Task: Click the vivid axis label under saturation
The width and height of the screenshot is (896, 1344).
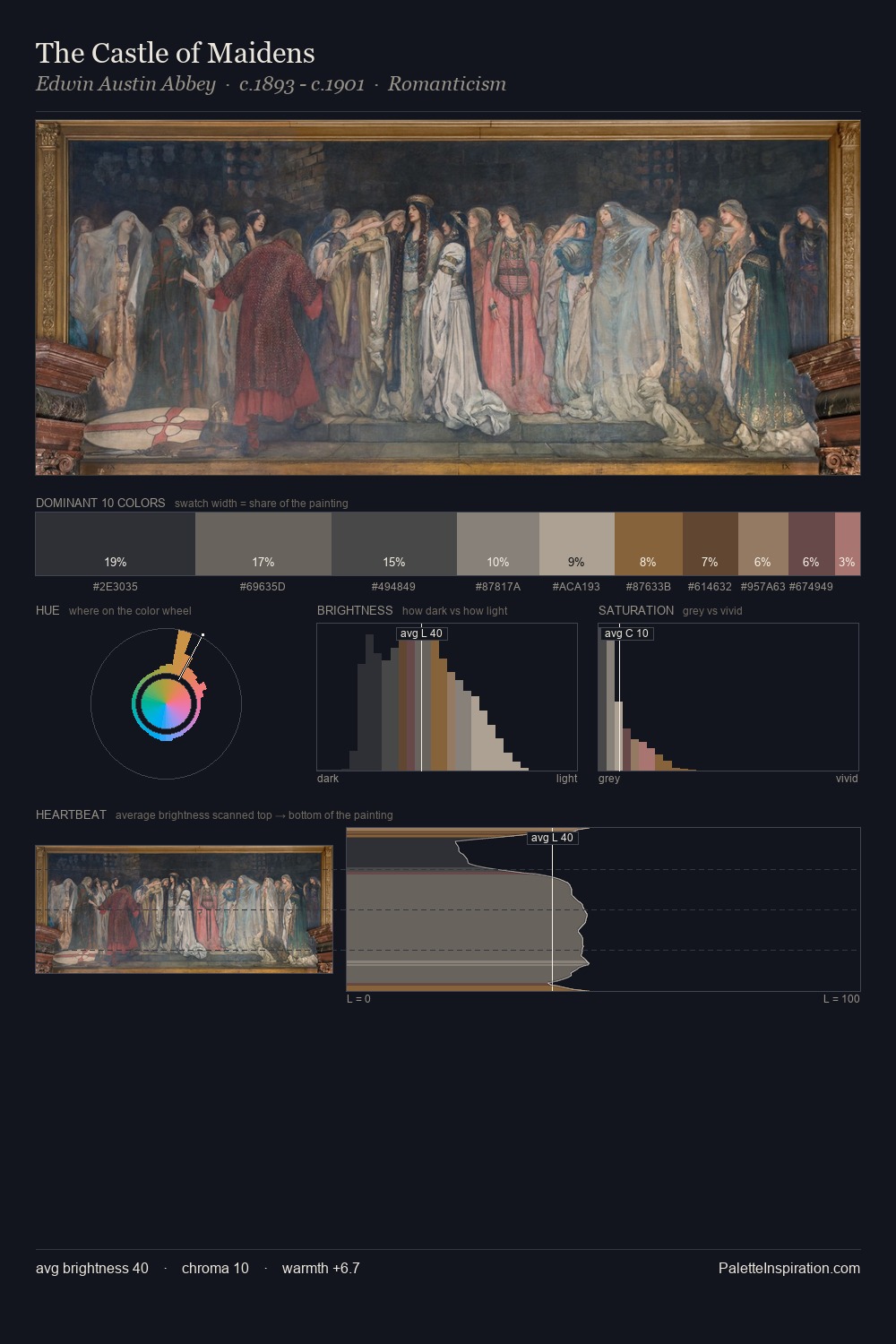Action: [x=847, y=779]
